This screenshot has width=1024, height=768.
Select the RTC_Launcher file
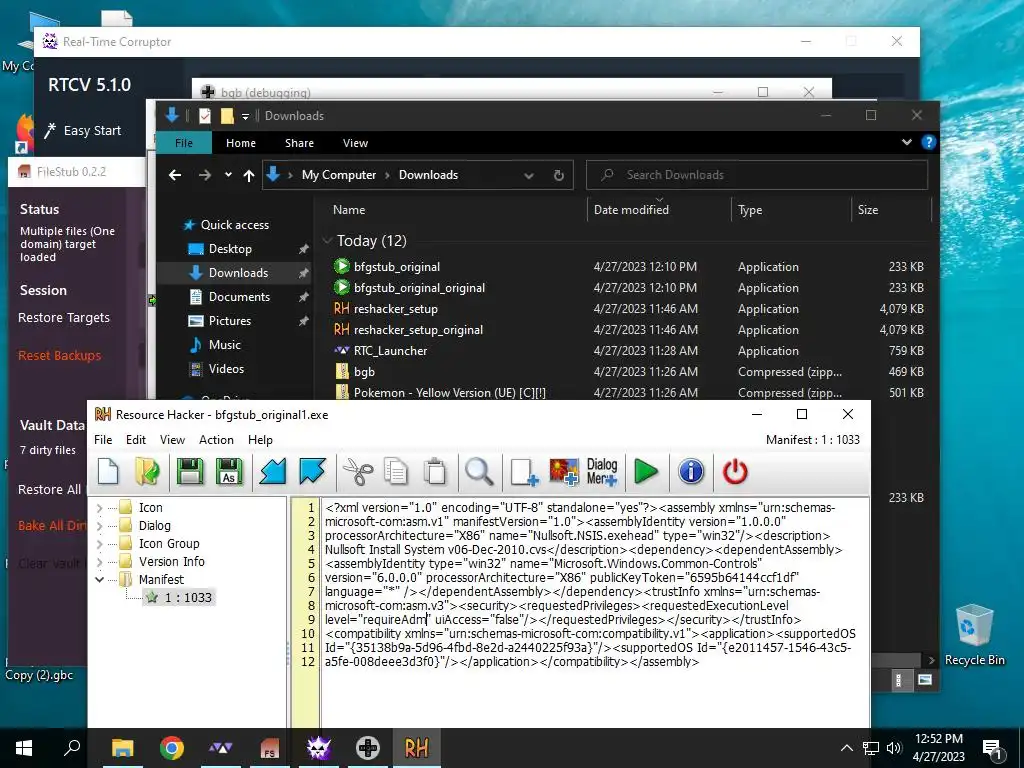[x=391, y=351]
